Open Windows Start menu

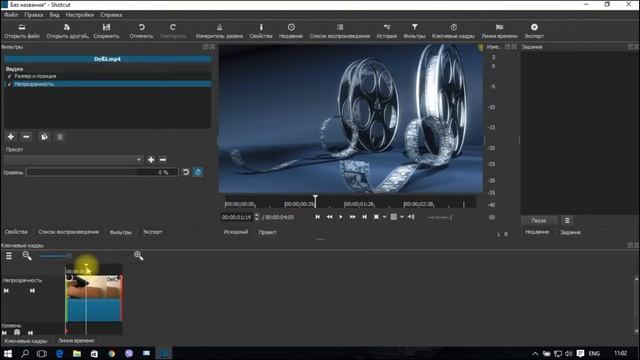pos(8,353)
